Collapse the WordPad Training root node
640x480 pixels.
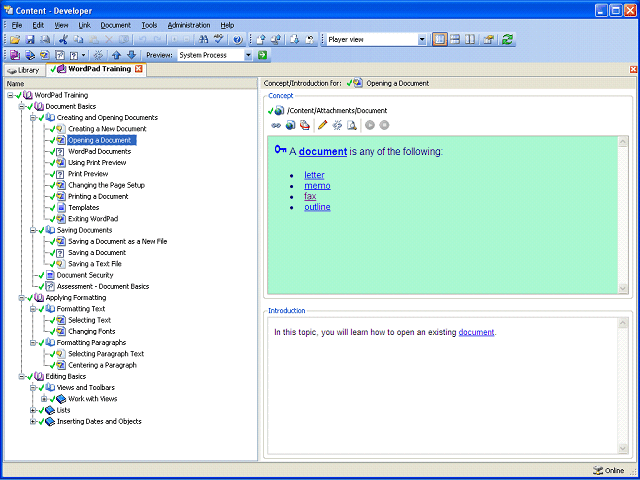(x=10, y=95)
